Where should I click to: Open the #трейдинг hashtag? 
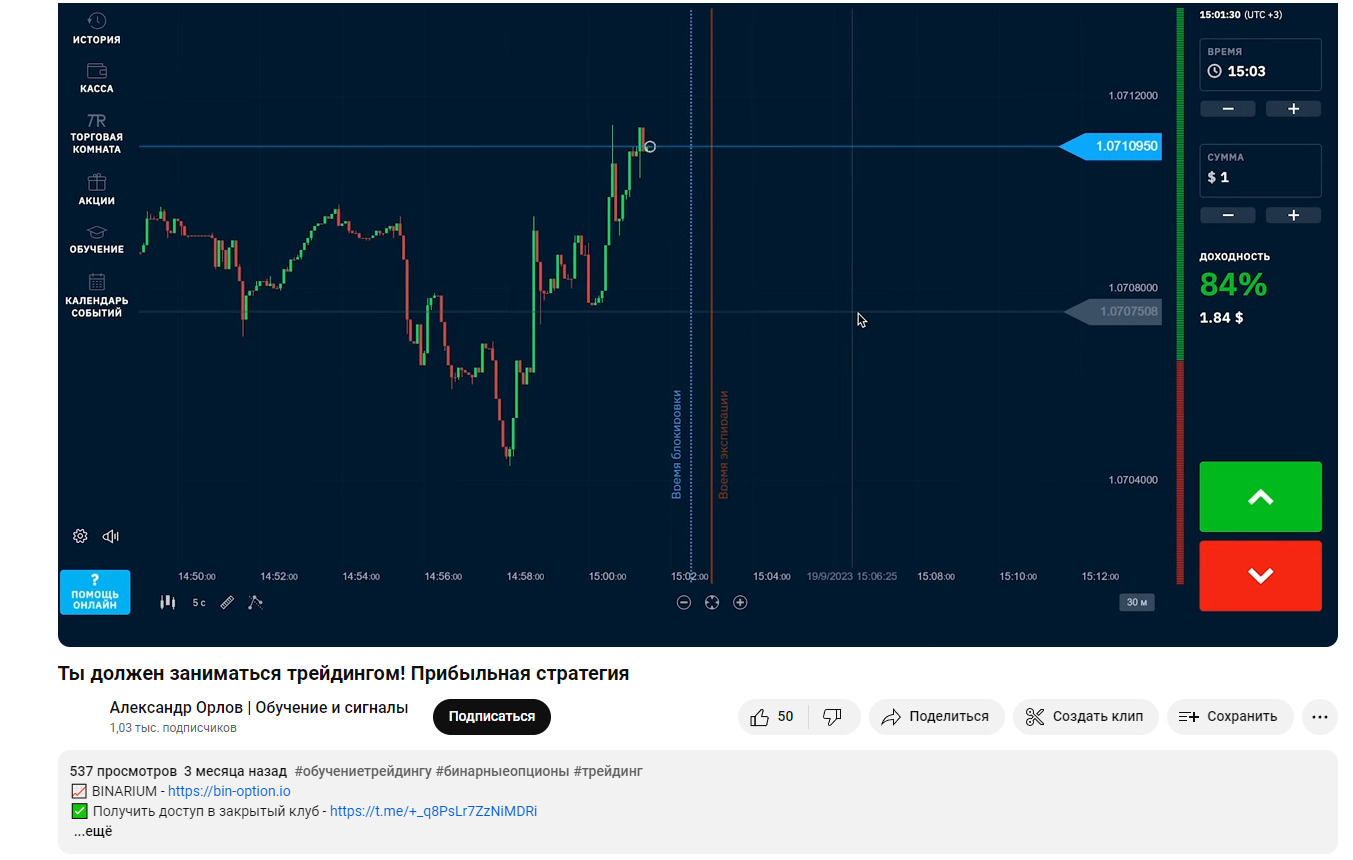pos(608,771)
